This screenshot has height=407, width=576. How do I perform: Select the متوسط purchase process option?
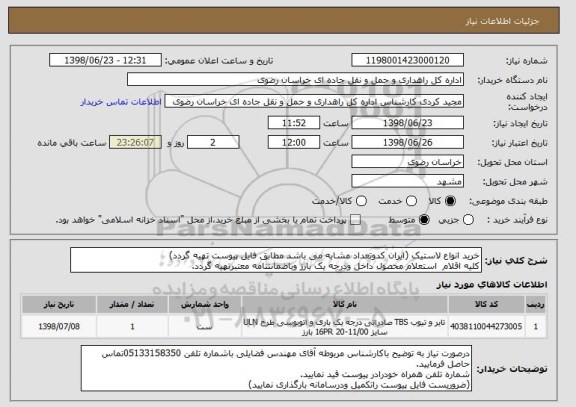point(424,220)
